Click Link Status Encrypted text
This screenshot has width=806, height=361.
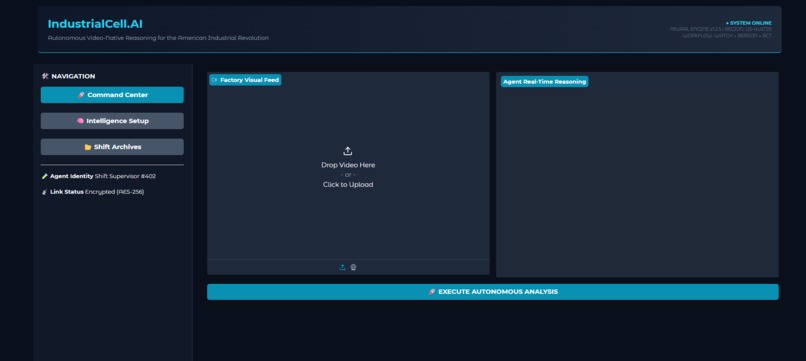[93, 192]
